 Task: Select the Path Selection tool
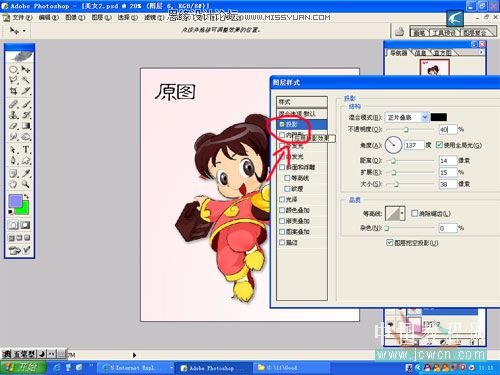tap(13, 150)
